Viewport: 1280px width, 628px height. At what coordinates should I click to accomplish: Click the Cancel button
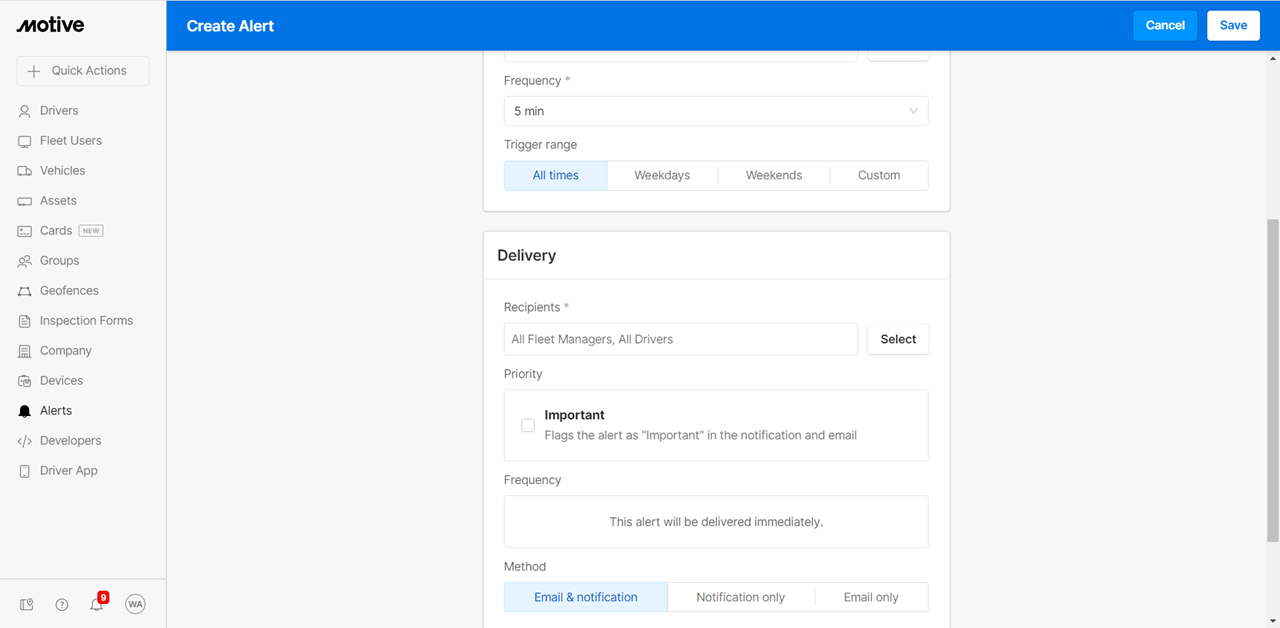(1165, 25)
